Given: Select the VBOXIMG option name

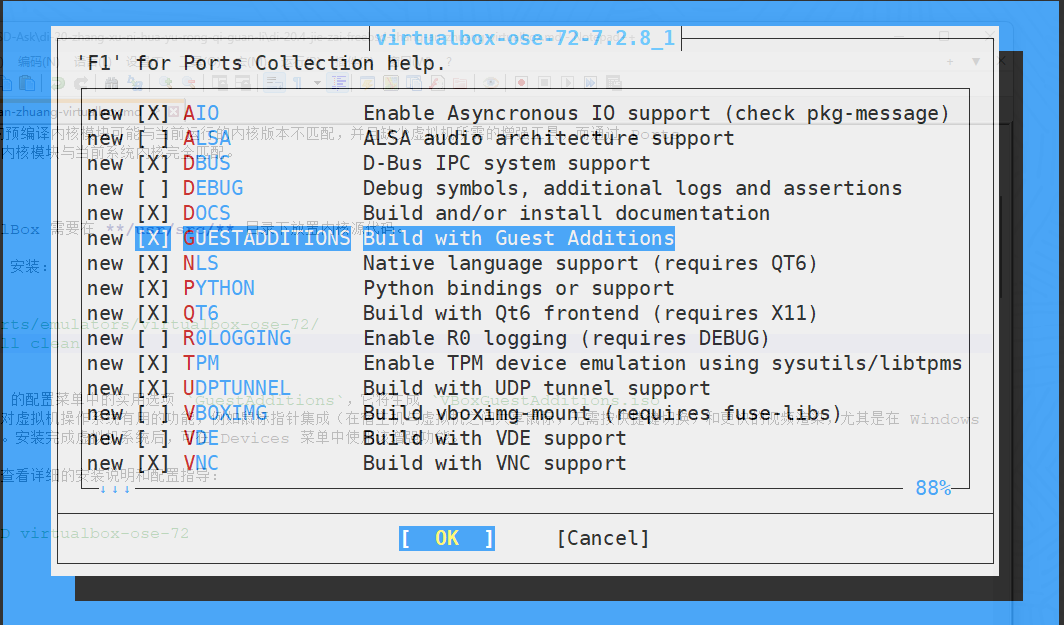Looking at the screenshot, I should click(x=225, y=414).
